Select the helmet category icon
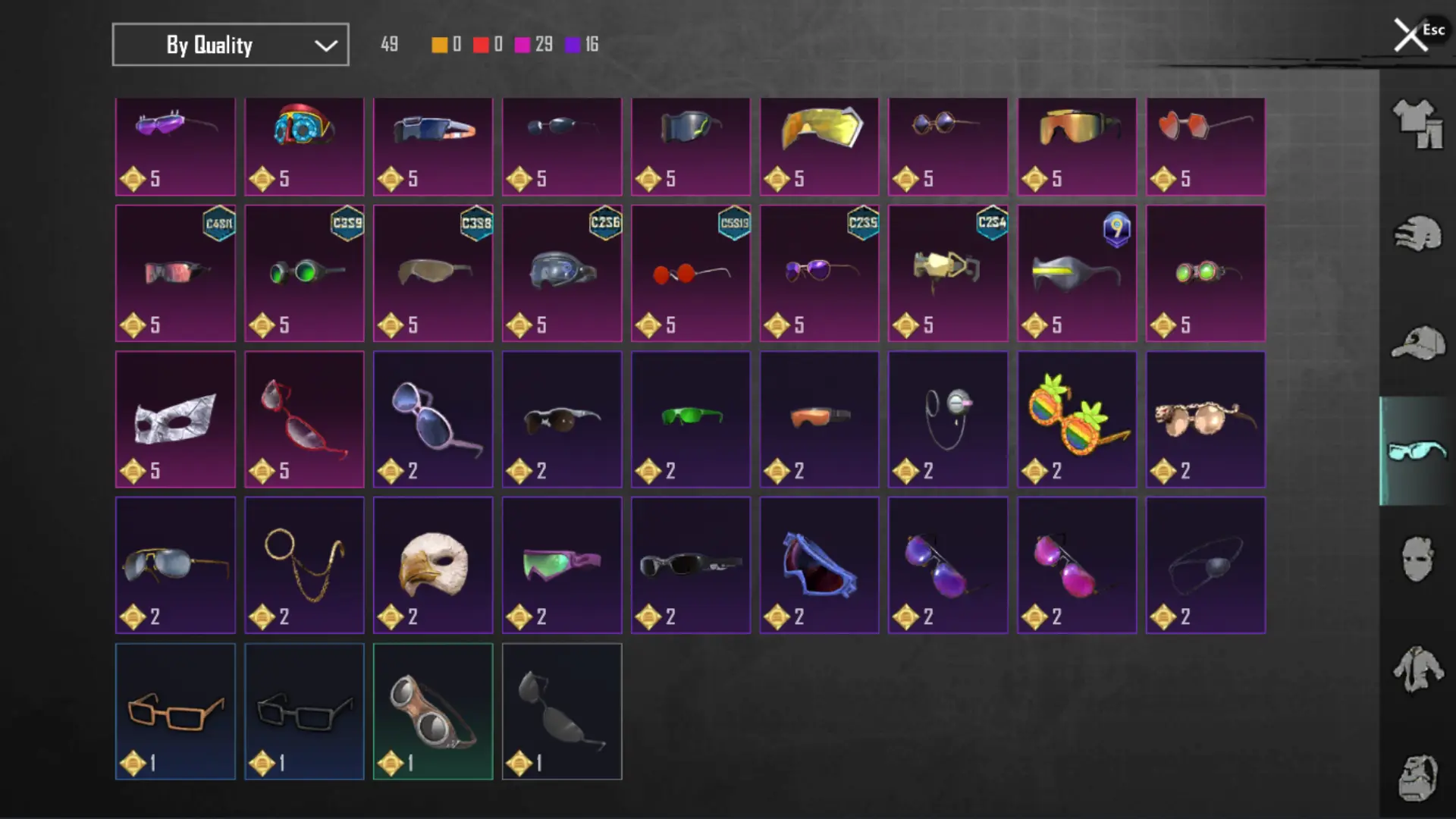 point(1417,234)
